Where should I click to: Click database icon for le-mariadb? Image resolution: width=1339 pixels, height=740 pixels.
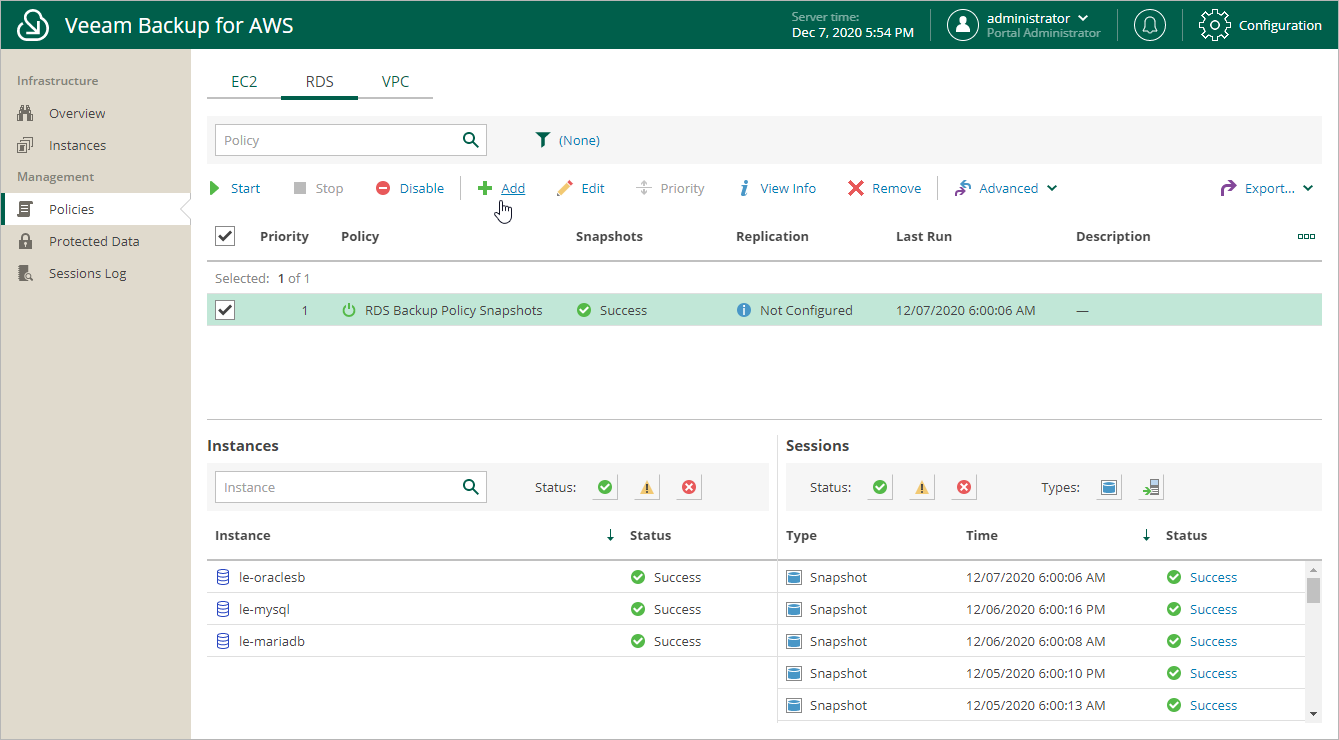[223, 641]
